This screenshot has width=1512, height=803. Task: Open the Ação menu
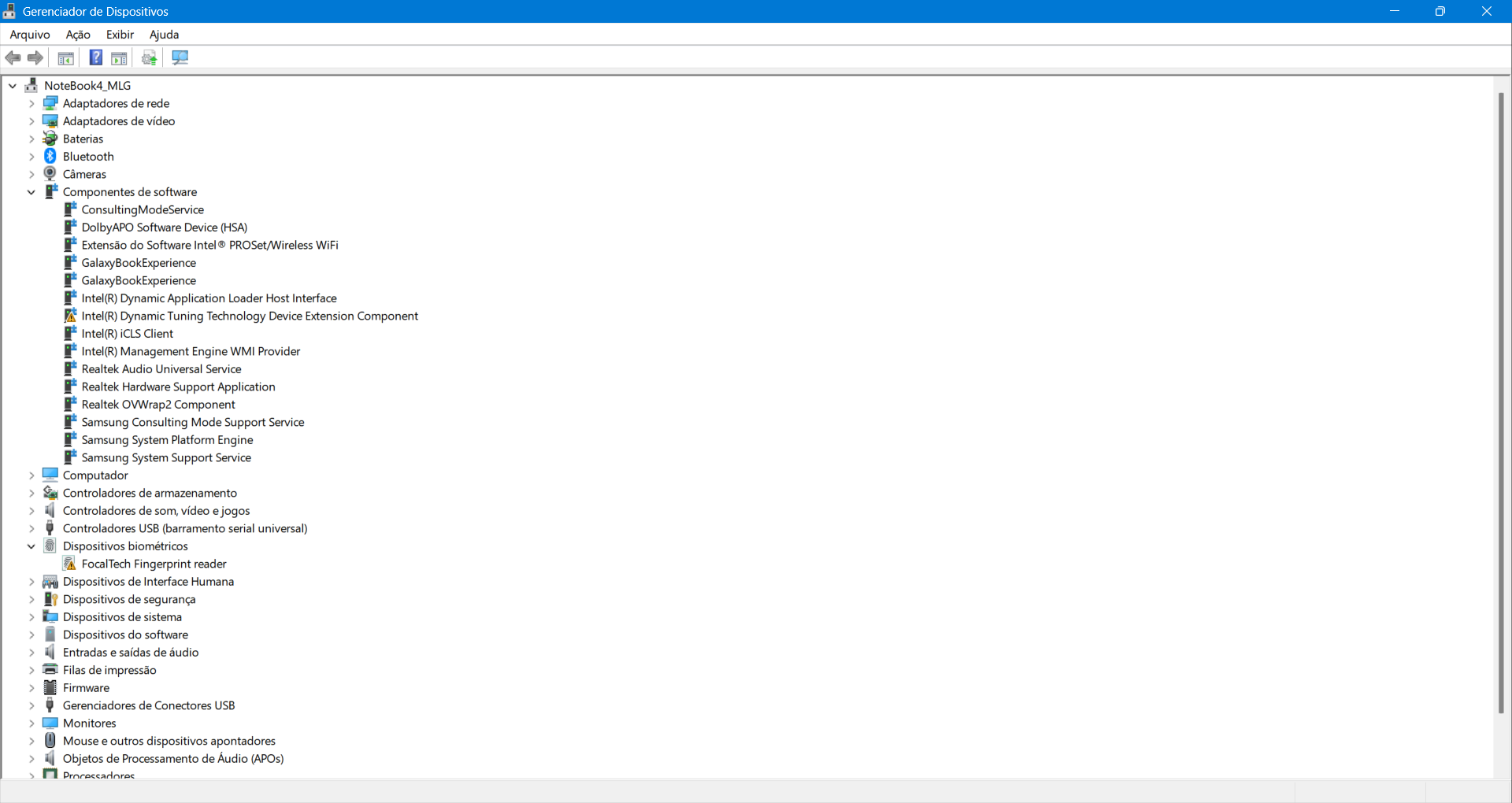click(78, 34)
